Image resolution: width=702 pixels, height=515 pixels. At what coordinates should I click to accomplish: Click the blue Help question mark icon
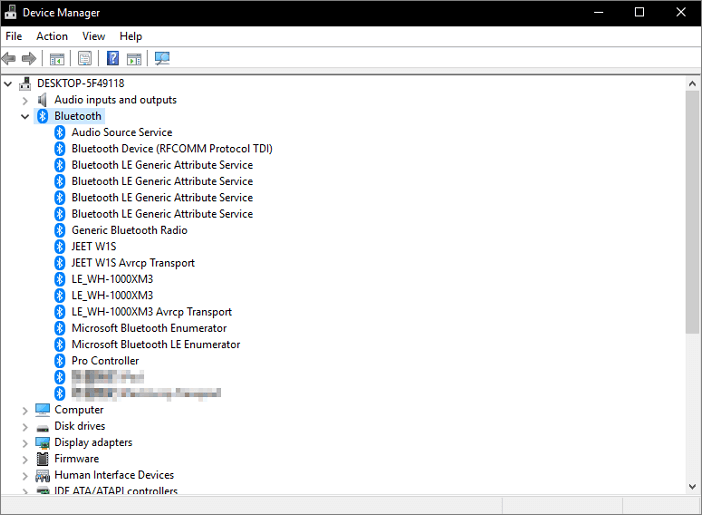pyautogui.click(x=113, y=58)
